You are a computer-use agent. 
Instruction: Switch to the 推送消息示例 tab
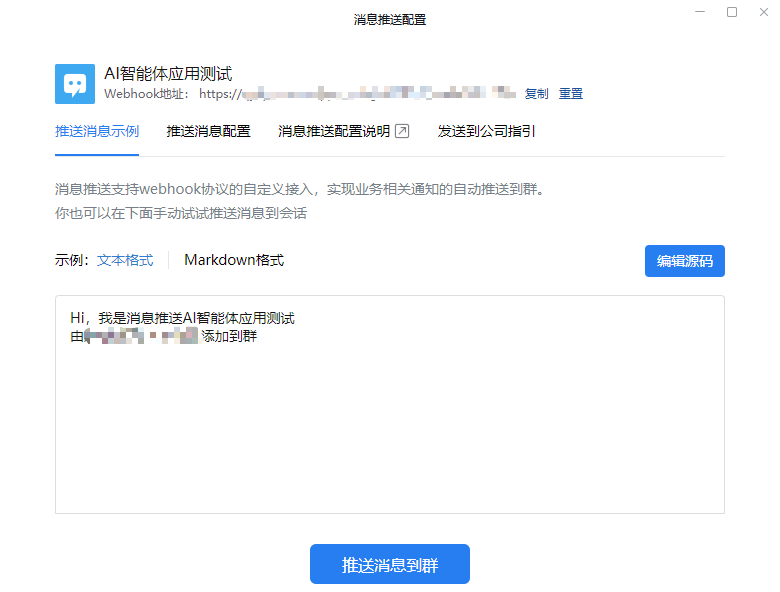tap(97, 131)
